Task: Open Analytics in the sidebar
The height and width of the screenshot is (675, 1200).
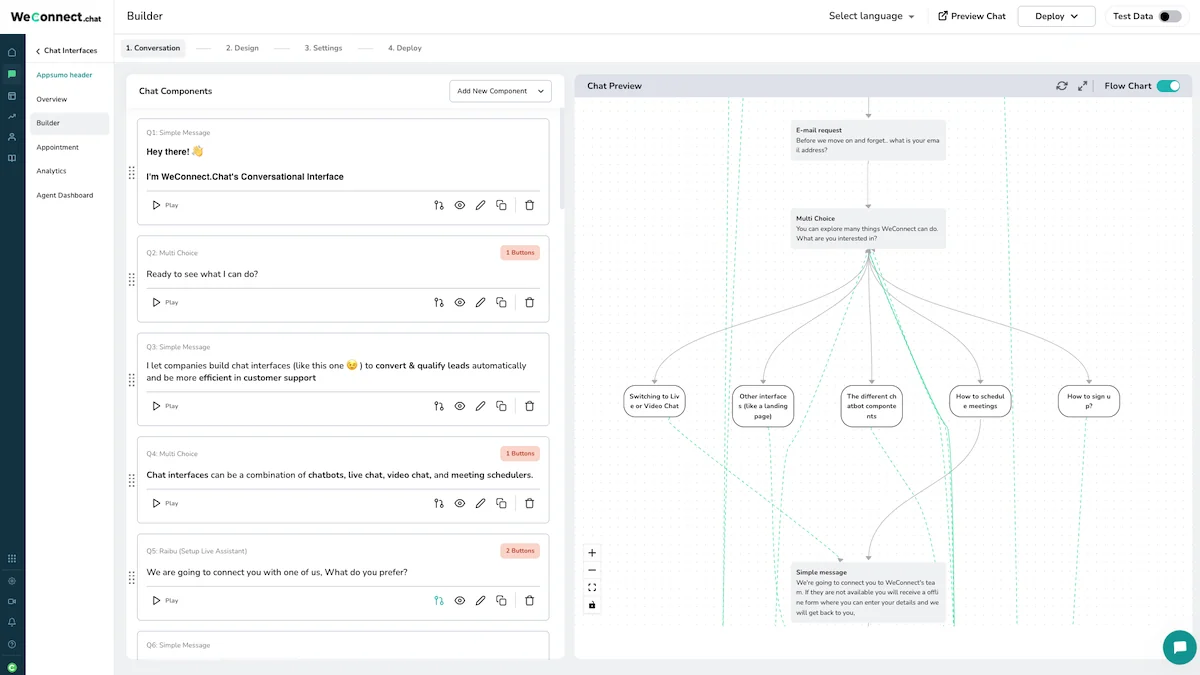Action: (x=51, y=171)
